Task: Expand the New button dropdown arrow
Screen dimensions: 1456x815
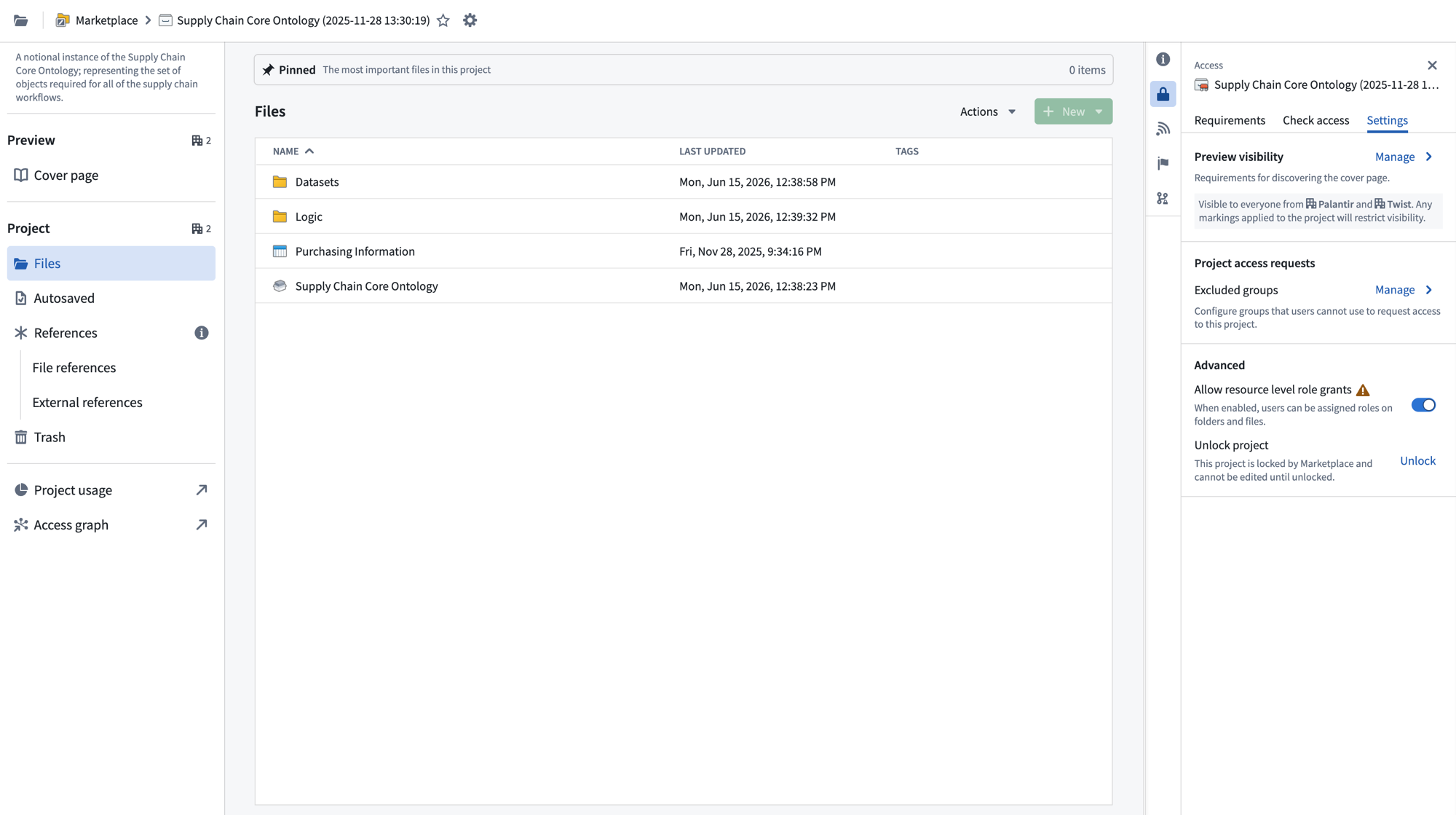Action: click(x=1099, y=111)
